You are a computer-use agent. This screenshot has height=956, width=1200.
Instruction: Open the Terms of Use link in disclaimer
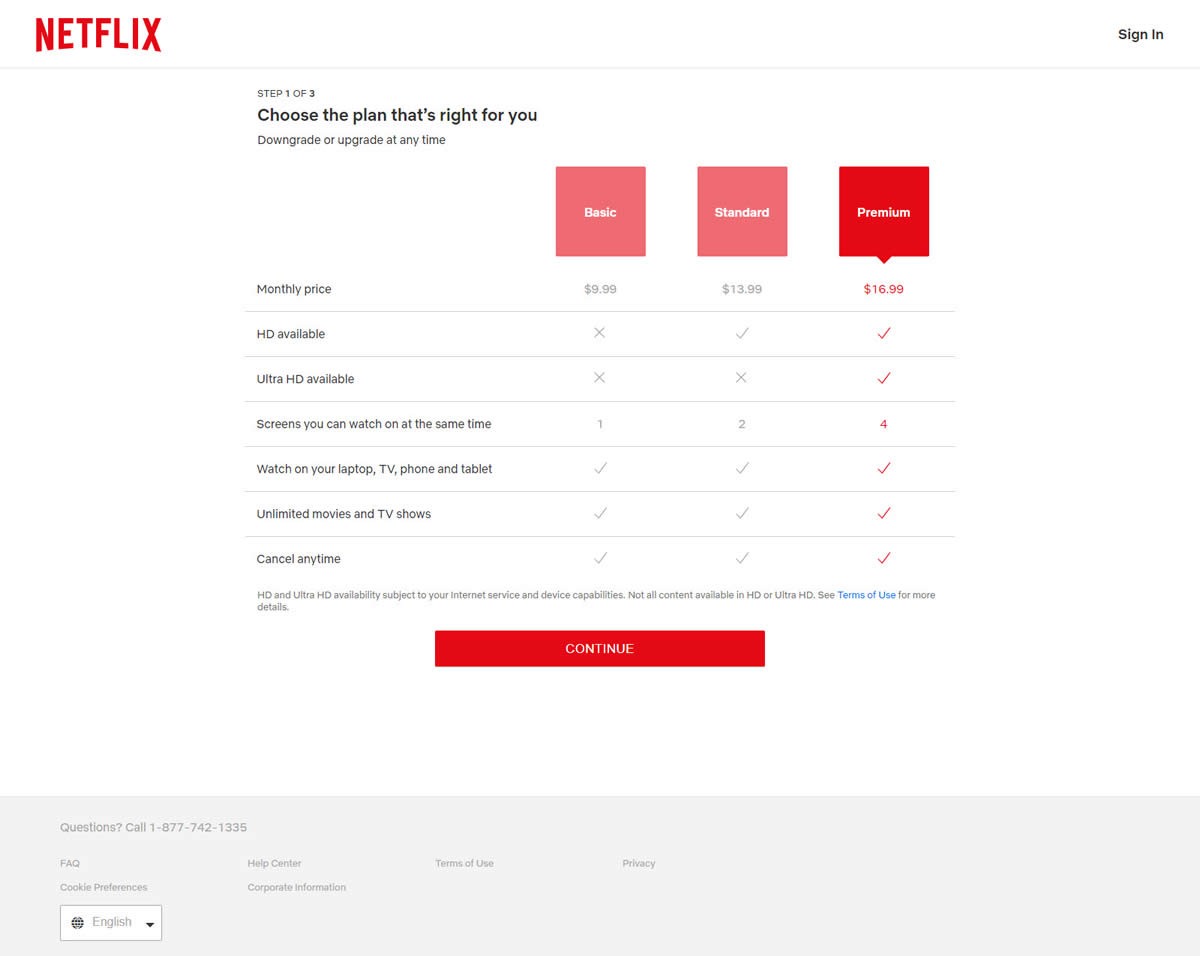point(866,595)
